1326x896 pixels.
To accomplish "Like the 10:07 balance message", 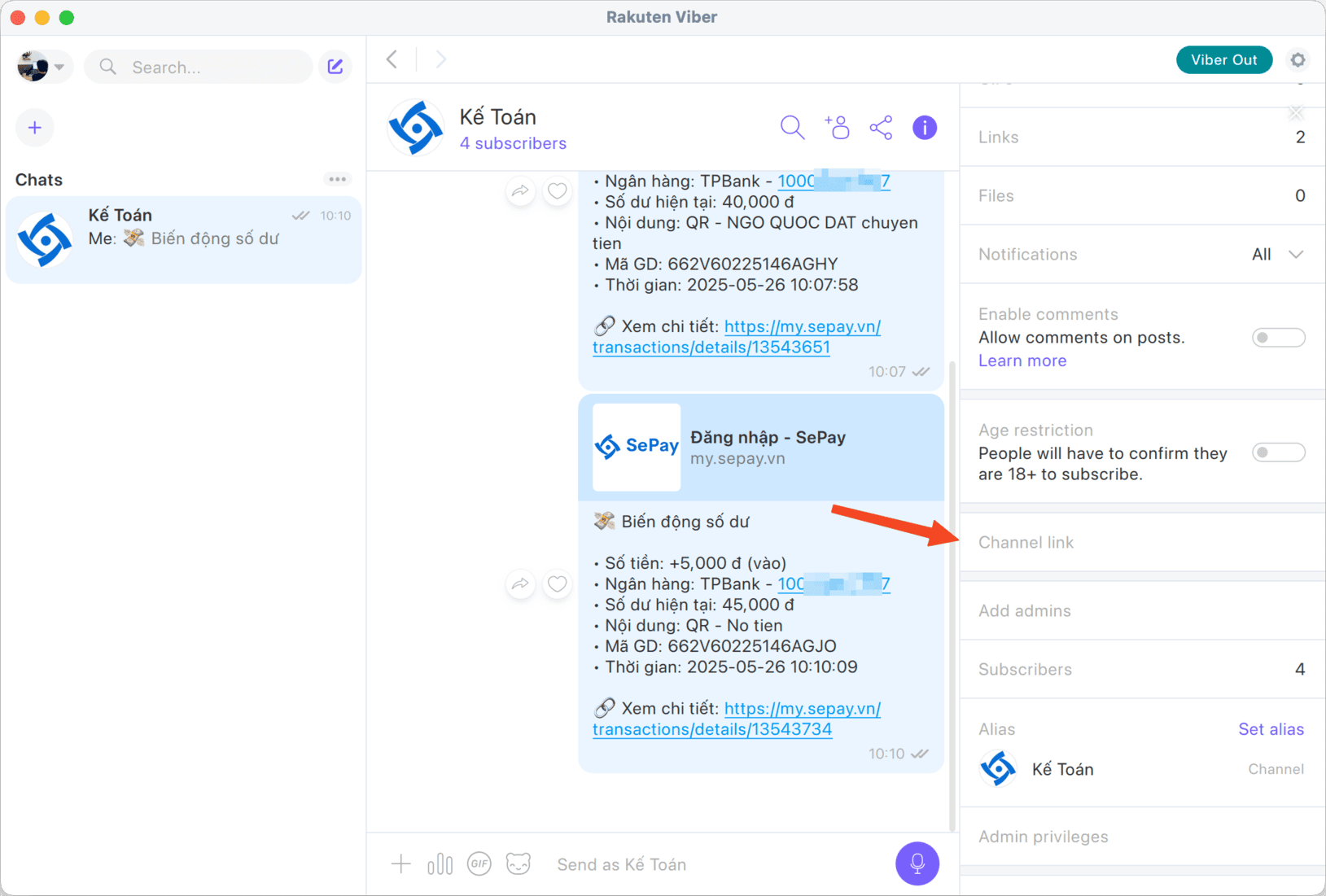I will coord(558,191).
